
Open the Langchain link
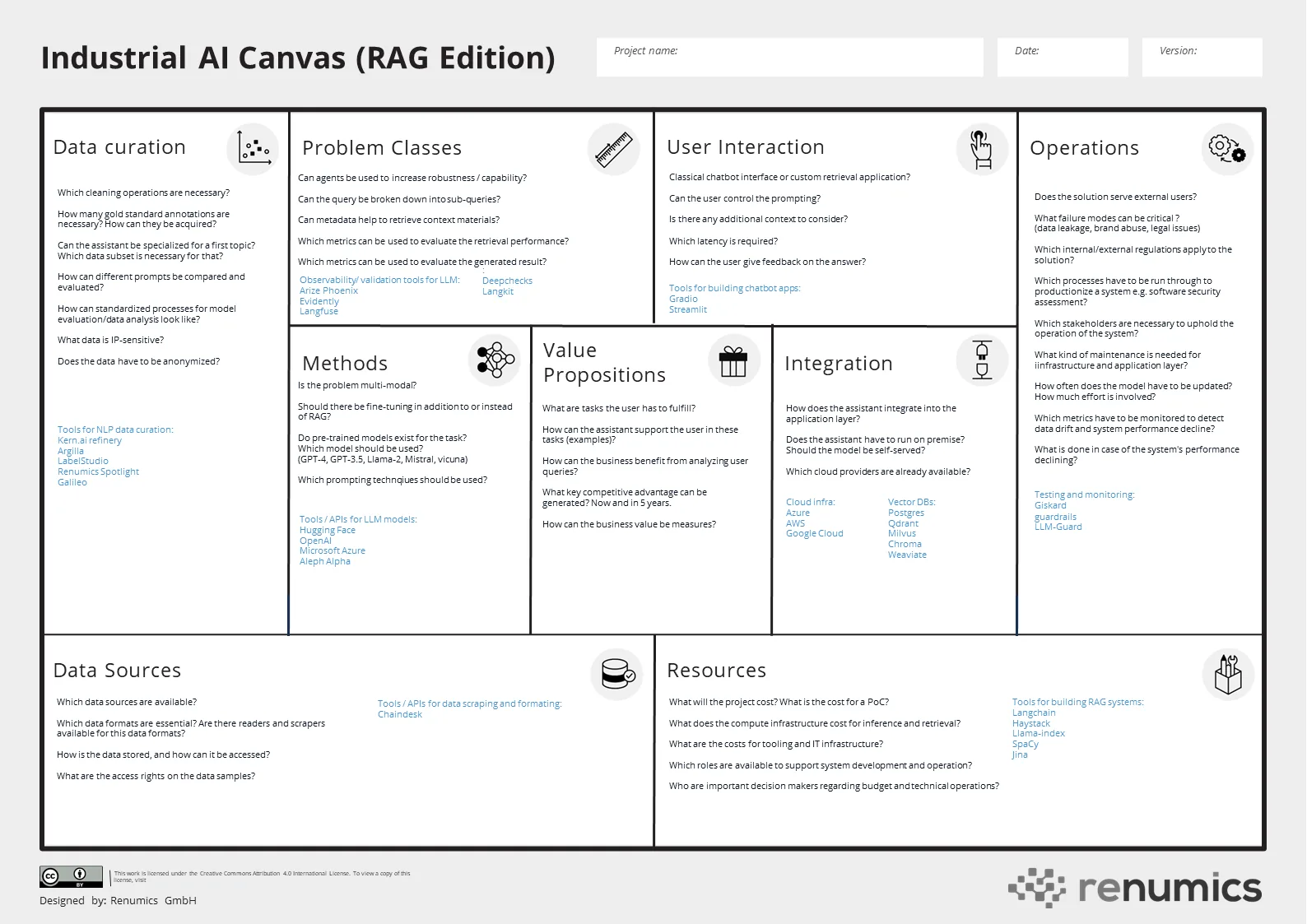pos(1034,713)
